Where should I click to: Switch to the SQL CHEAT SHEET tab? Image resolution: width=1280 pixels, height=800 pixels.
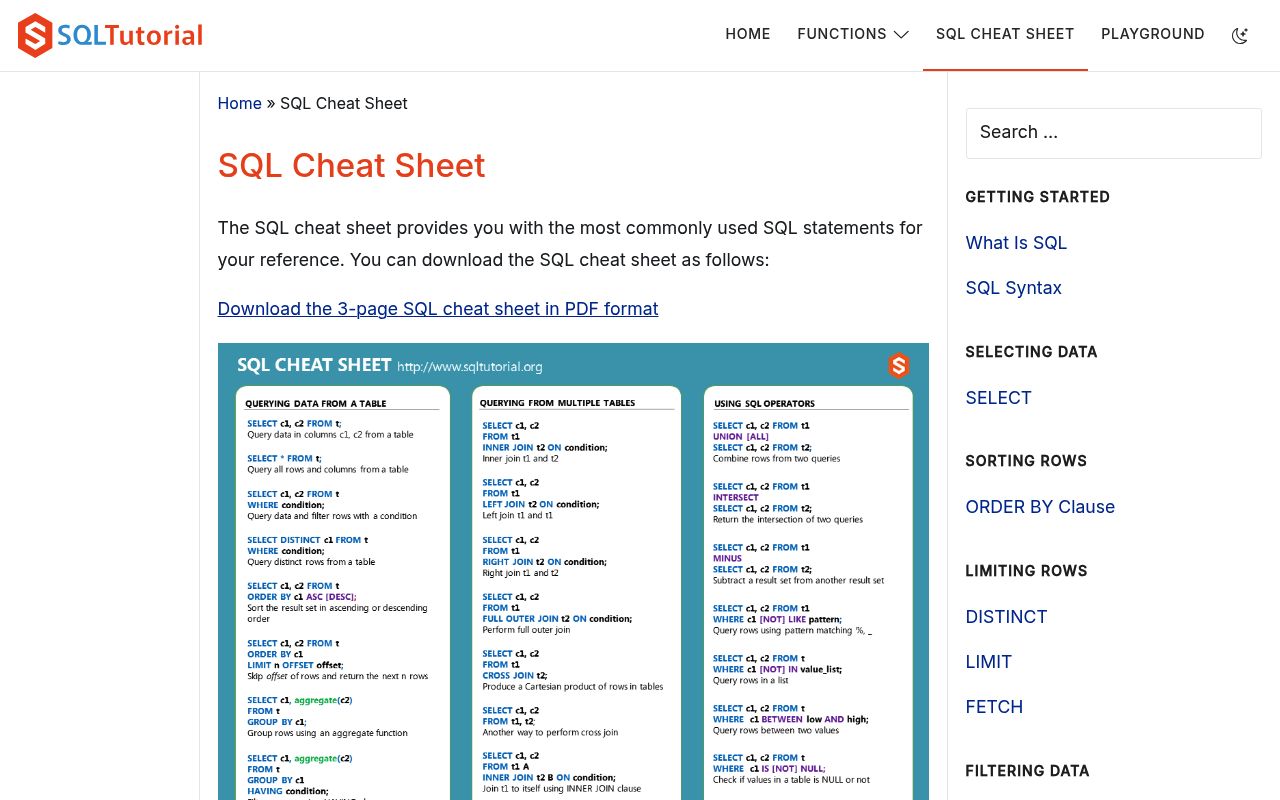click(1005, 33)
